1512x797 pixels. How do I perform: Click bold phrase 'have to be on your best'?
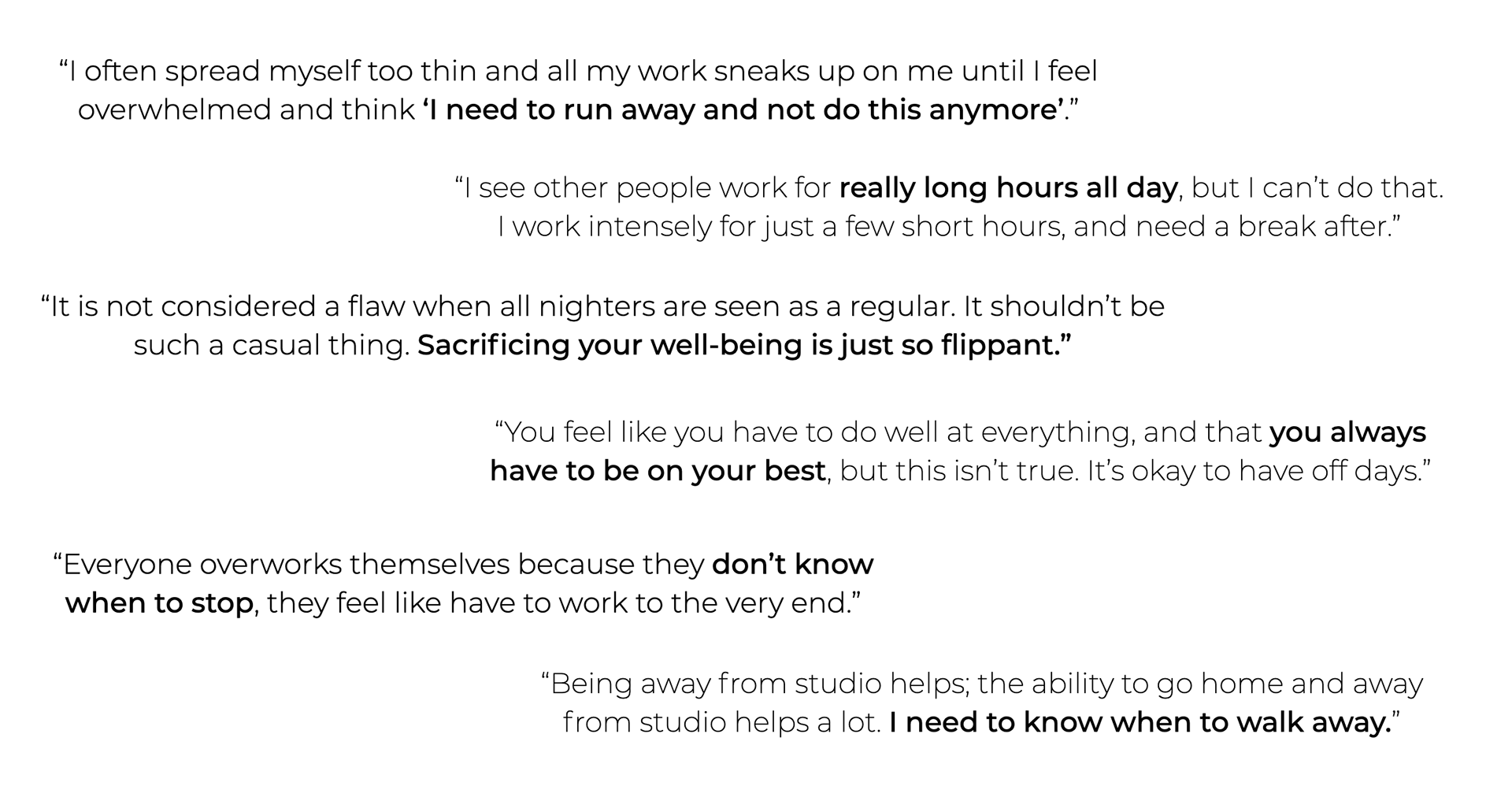(x=658, y=471)
